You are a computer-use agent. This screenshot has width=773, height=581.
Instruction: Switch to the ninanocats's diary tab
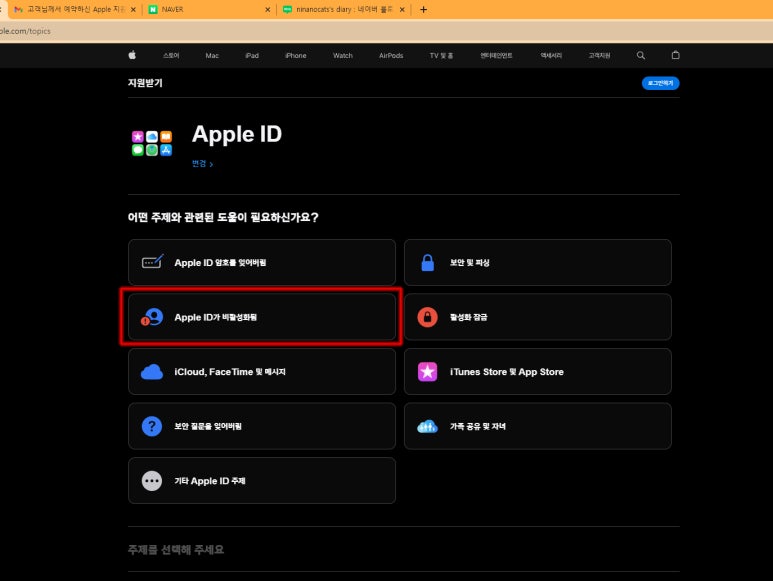[x=344, y=9]
